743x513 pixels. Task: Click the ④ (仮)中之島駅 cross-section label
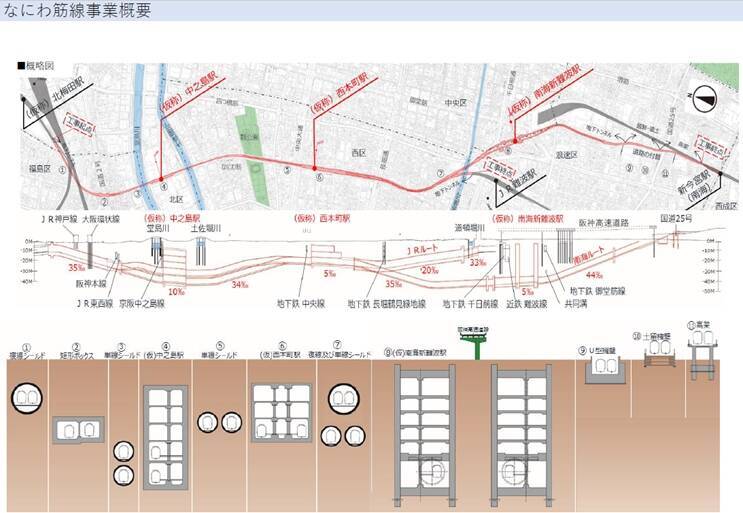[x=165, y=351]
